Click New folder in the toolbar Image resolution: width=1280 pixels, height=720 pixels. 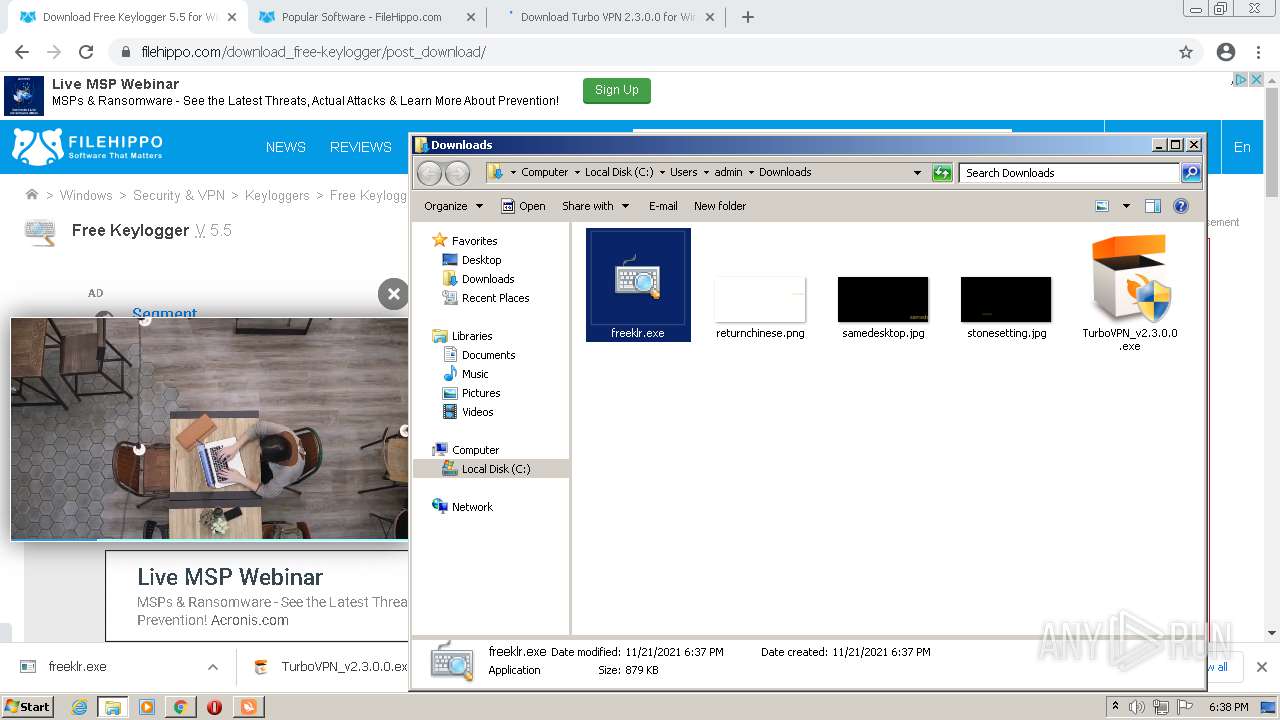720,206
